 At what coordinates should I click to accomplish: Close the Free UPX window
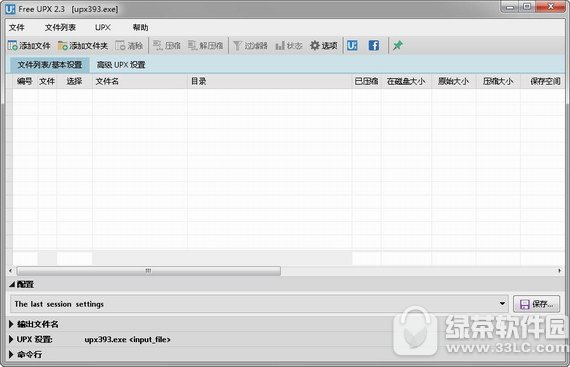click(551, 7)
